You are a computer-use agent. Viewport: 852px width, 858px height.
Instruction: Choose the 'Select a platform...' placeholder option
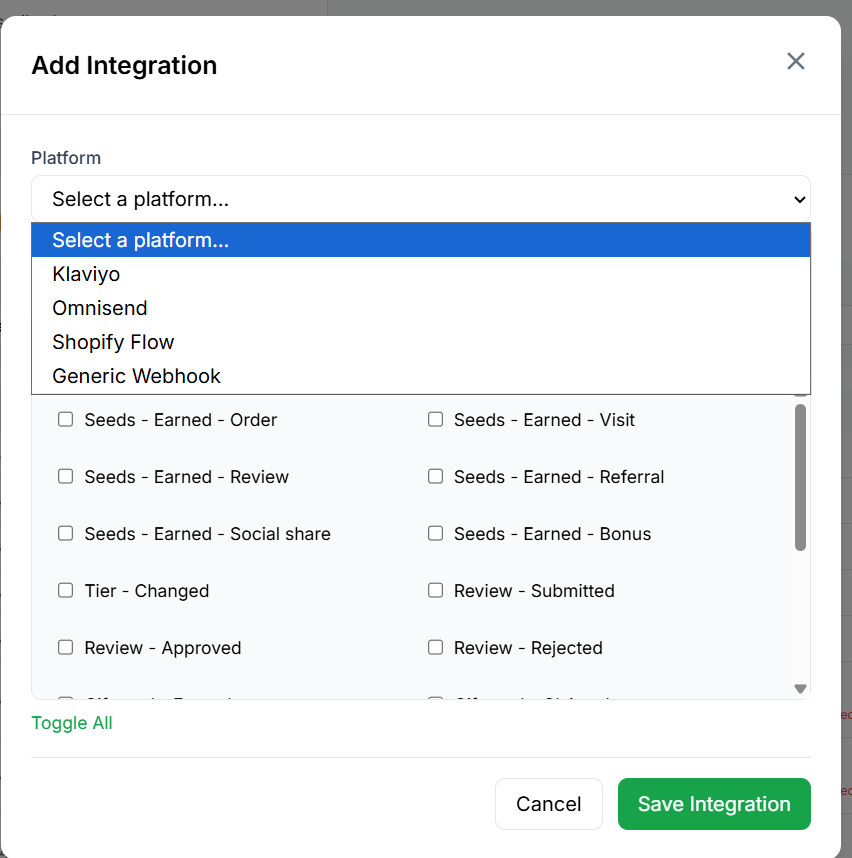click(x=140, y=240)
